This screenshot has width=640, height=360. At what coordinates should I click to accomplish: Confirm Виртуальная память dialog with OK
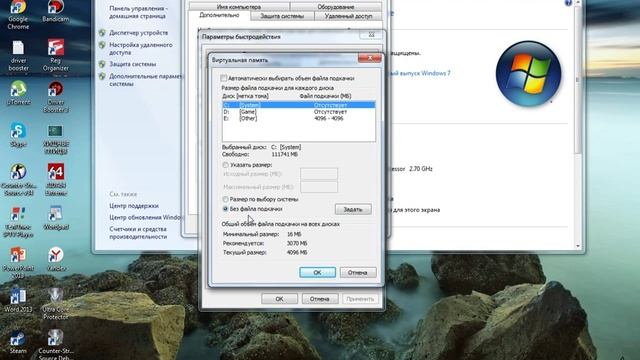tap(317, 272)
